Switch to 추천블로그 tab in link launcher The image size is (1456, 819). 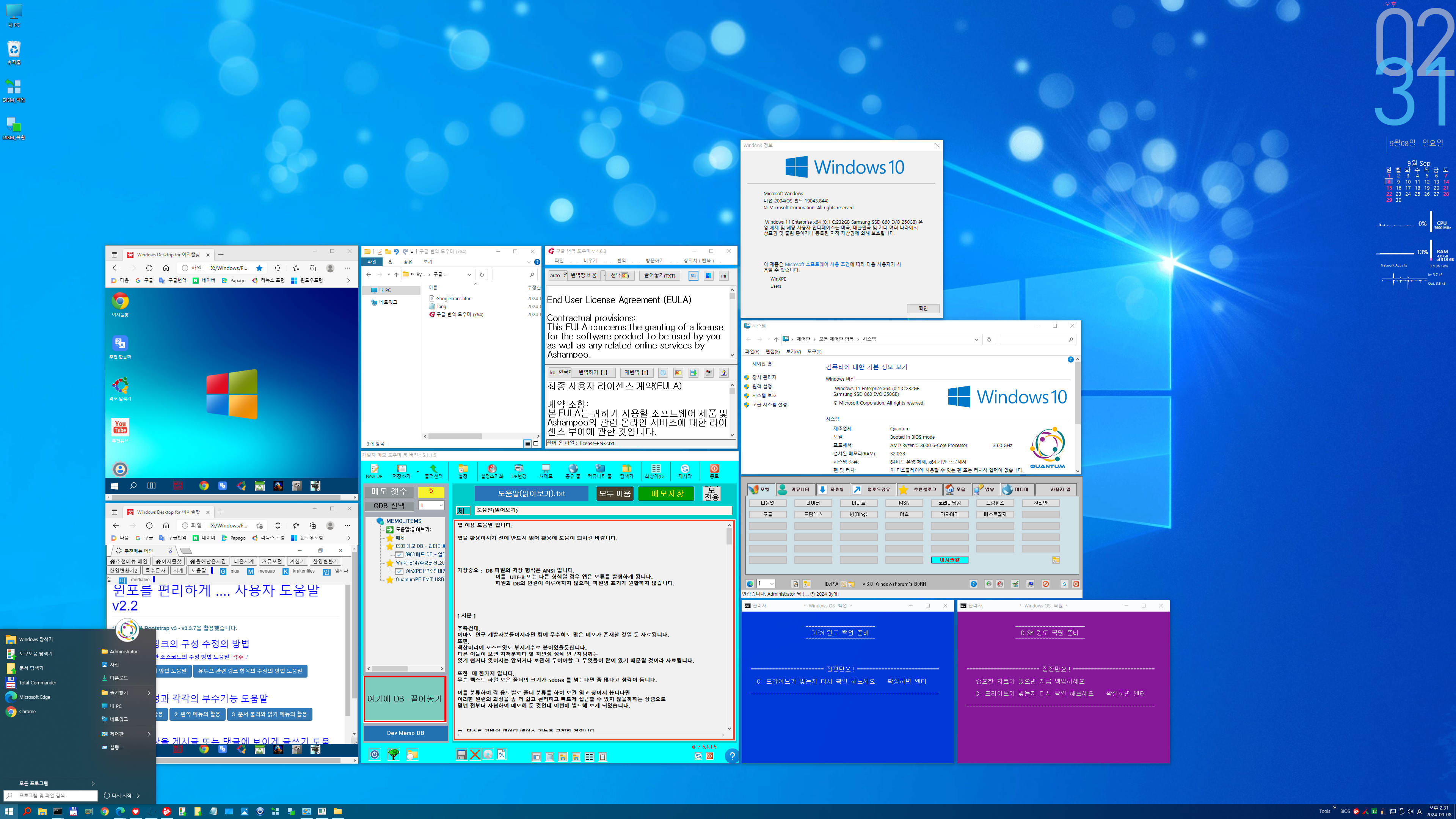pyautogui.click(x=919, y=490)
